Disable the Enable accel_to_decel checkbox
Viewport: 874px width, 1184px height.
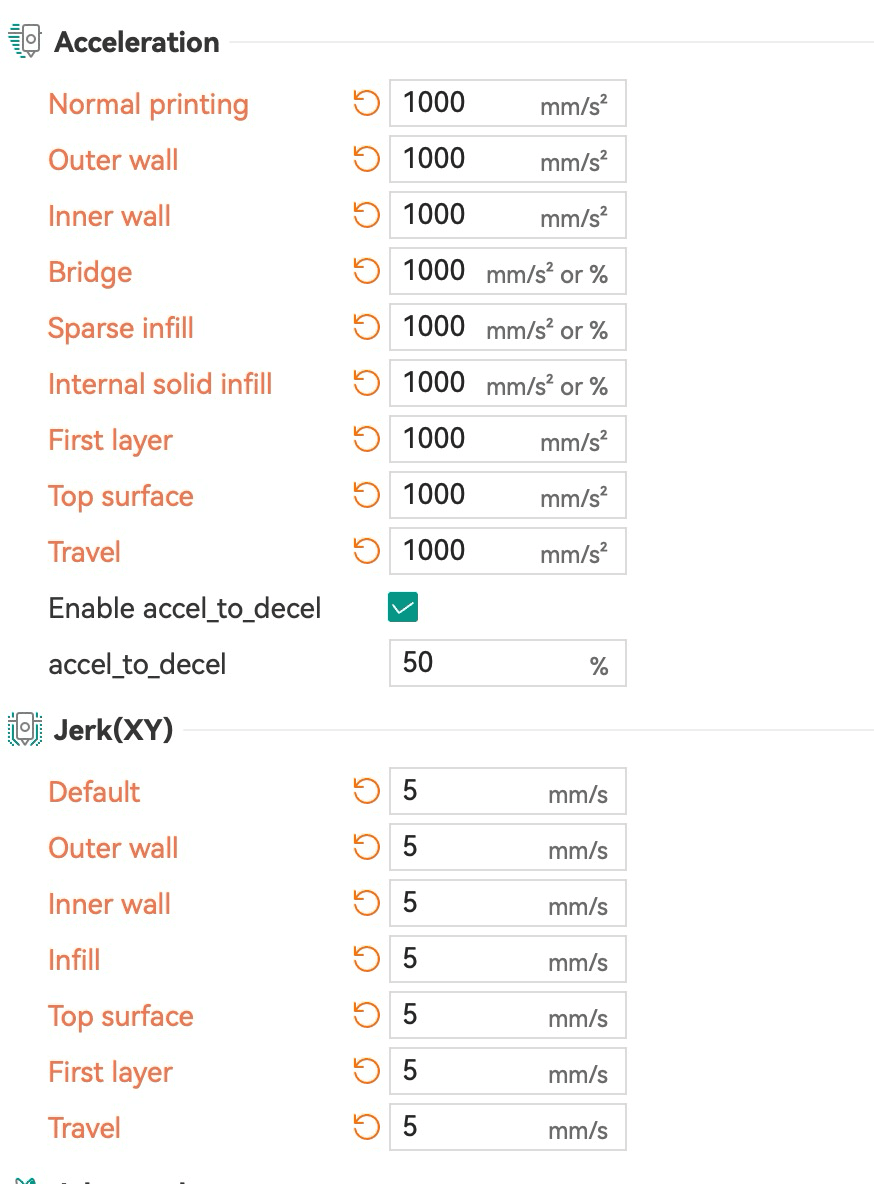(x=403, y=607)
